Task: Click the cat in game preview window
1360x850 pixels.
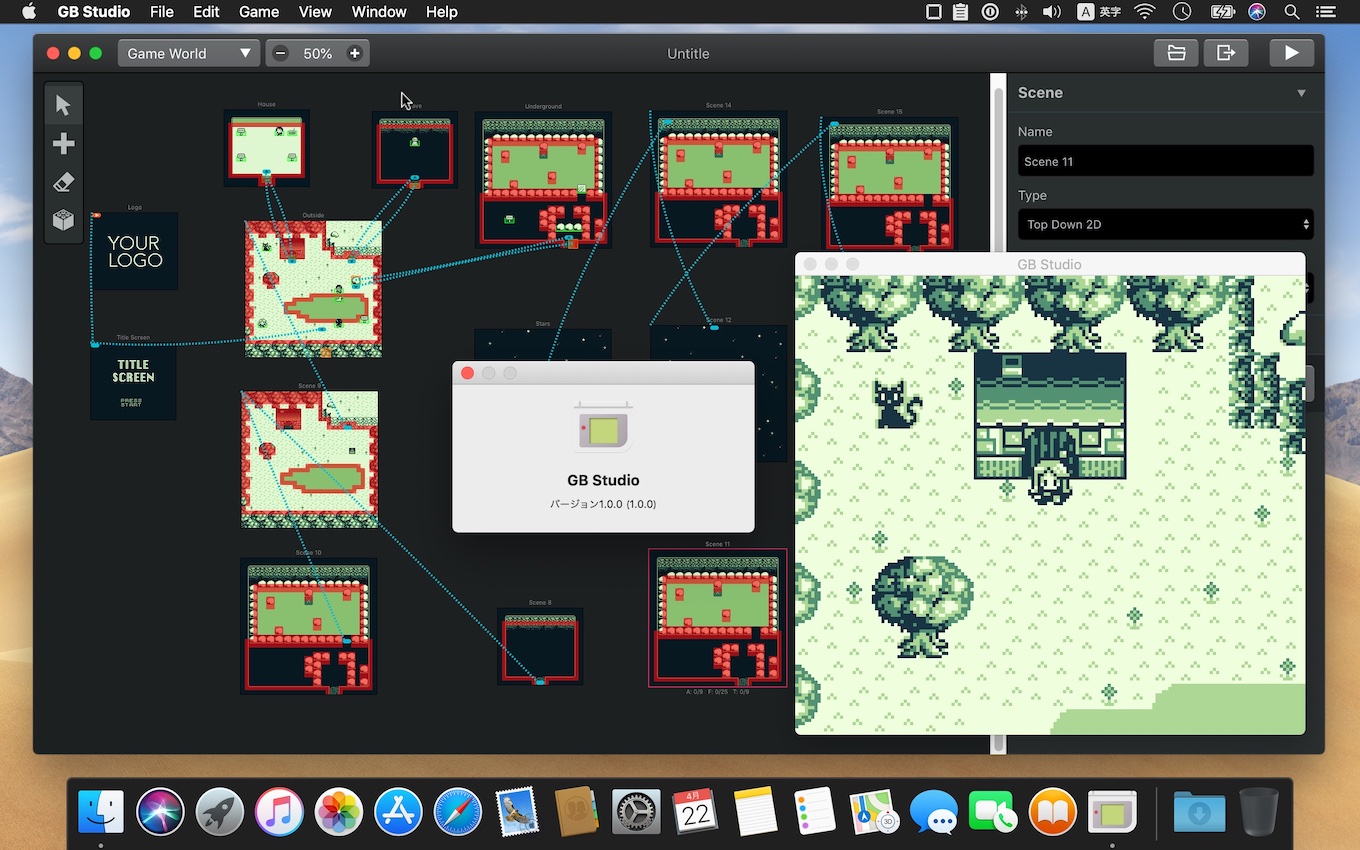Action: click(897, 403)
